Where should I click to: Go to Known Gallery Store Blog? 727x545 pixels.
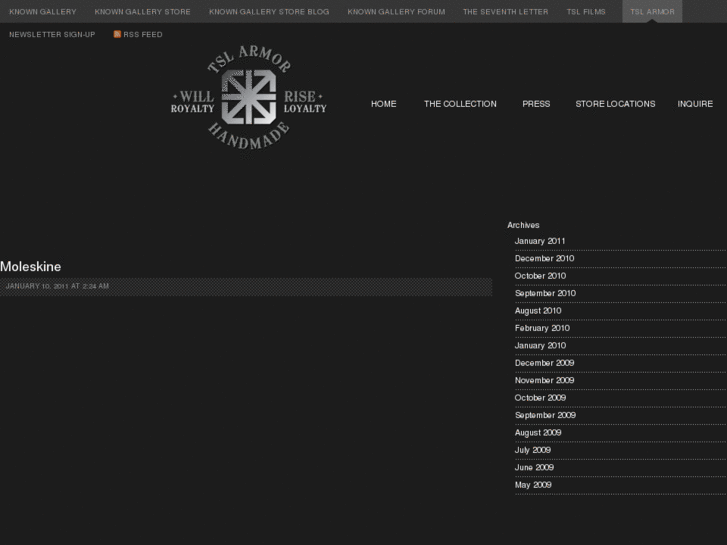(x=269, y=12)
